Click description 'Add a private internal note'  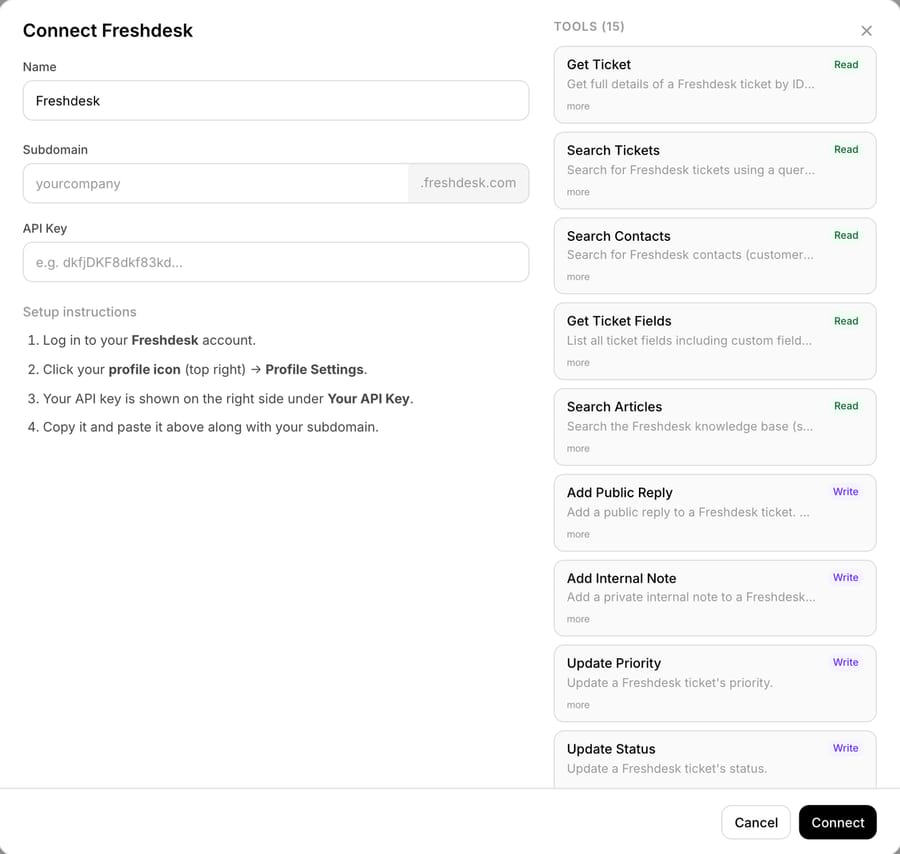tap(690, 597)
